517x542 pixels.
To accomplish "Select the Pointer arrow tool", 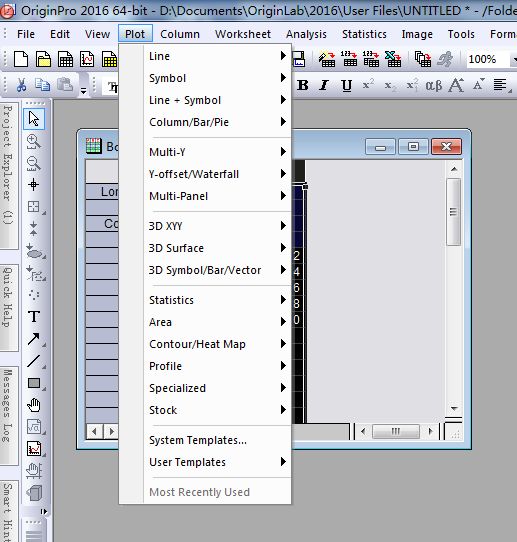I will coord(34,119).
